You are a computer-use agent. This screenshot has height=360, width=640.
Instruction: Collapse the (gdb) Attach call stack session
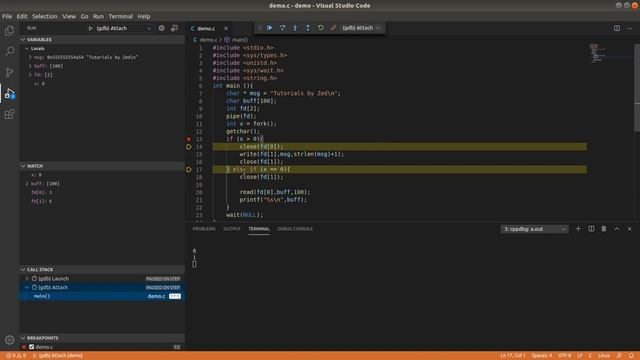[x=27, y=287]
